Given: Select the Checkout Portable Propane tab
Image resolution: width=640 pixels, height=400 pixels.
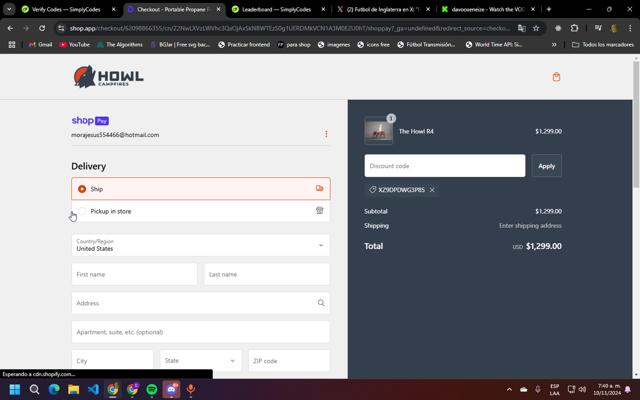Looking at the screenshot, I should (x=172, y=9).
